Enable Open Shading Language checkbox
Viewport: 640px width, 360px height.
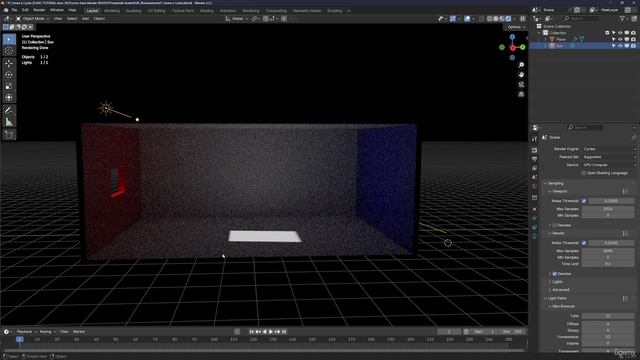coord(583,173)
